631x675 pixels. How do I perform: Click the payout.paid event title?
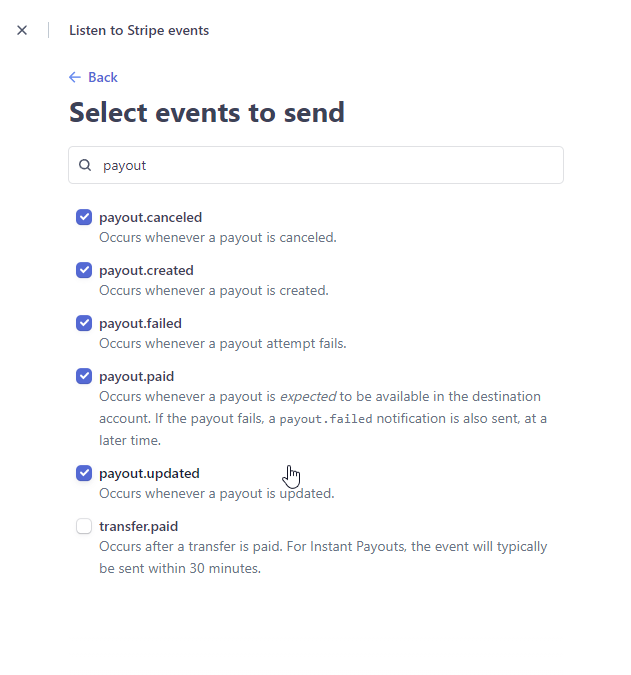click(136, 376)
